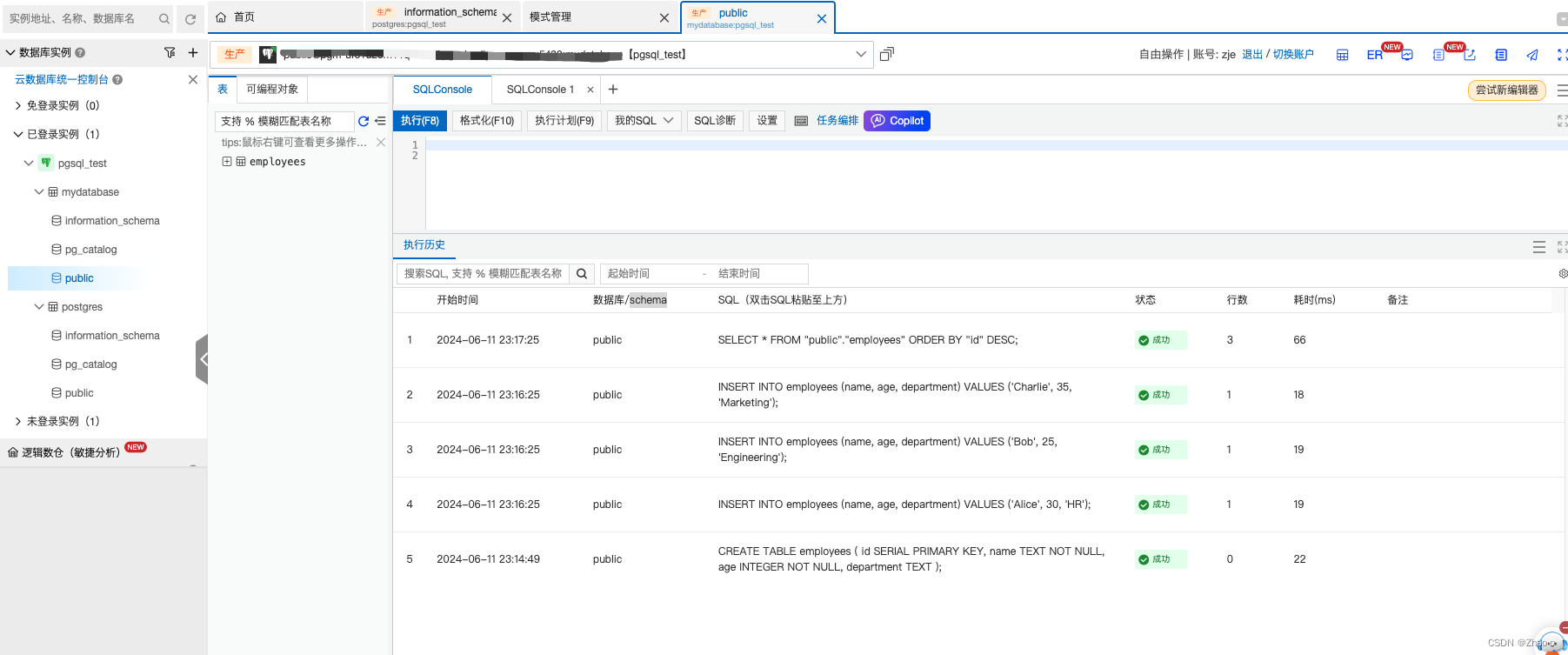Viewport: 1568px width, 655px height.
Task: Open the document list icon beside the paper plane
Action: 1501,55
